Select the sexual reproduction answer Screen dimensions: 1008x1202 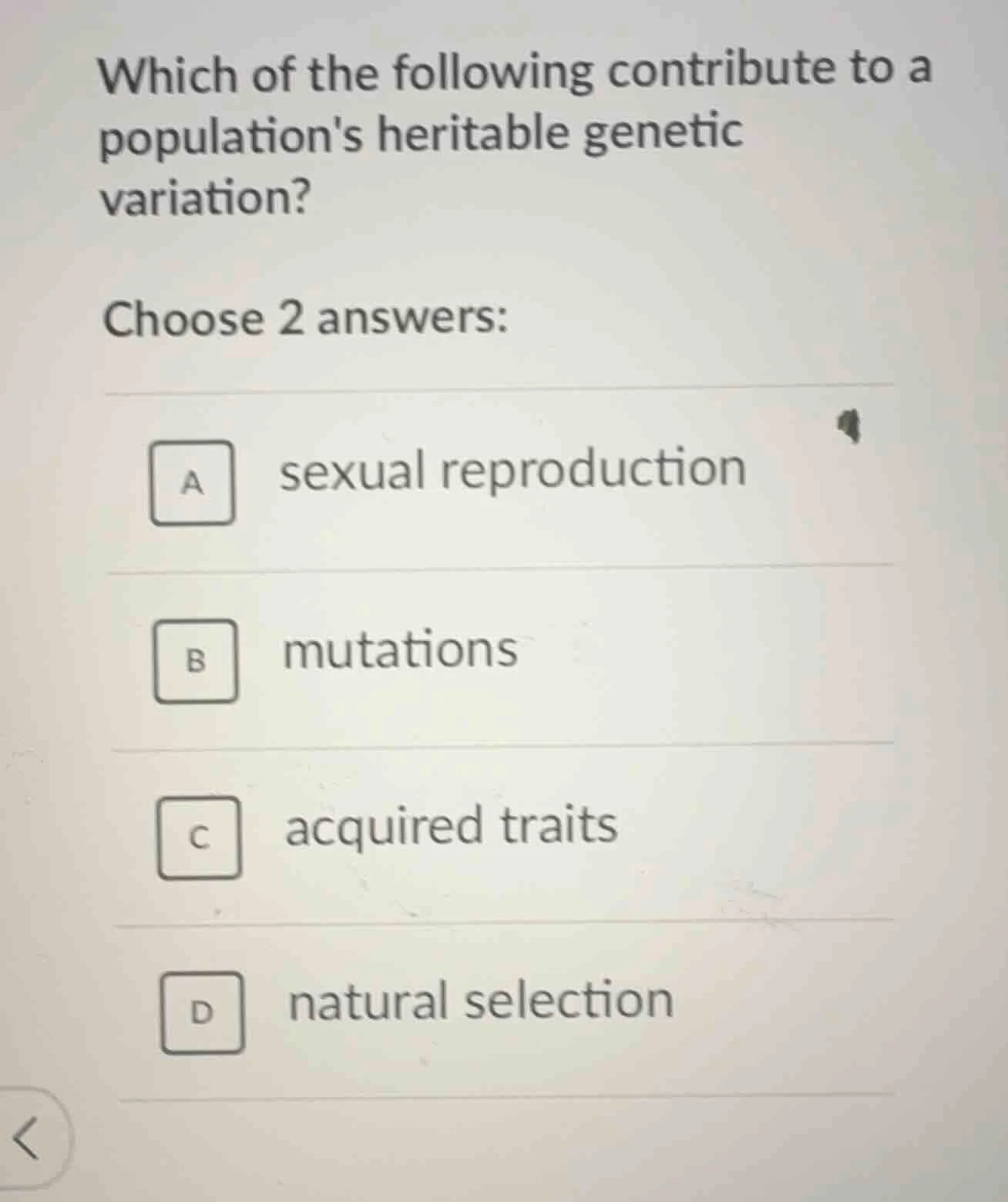pos(512,470)
